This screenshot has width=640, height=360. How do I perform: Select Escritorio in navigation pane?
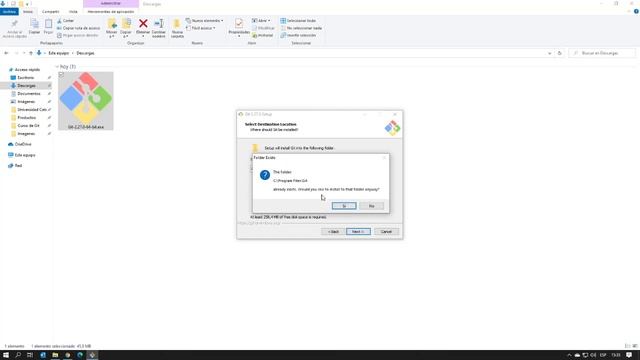click(25, 78)
